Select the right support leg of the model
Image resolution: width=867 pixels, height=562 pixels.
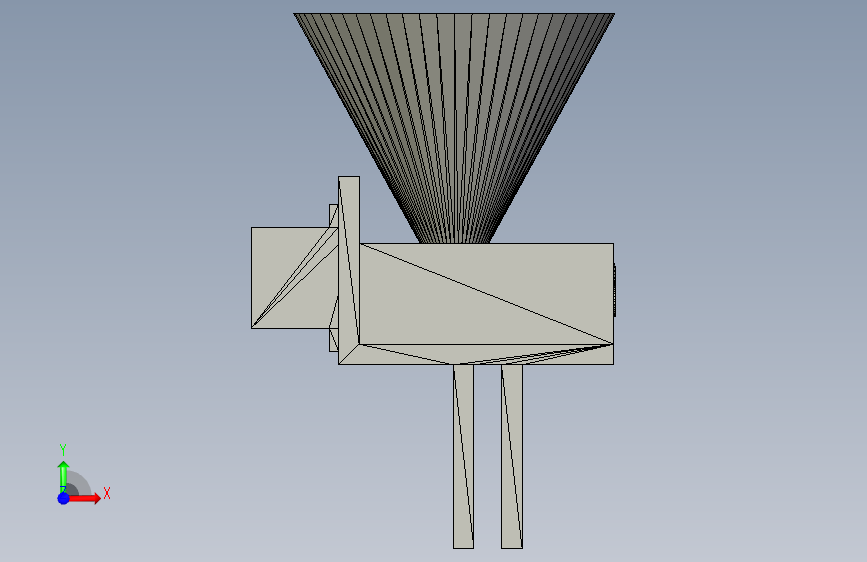pyautogui.click(x=512, y=456)
